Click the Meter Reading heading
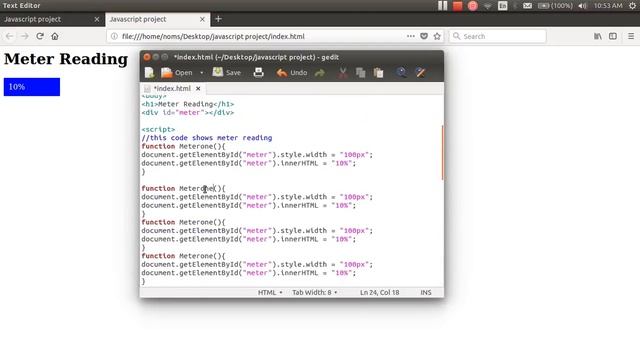Viewport: 640px width, 360px height. tap(66, 59)
